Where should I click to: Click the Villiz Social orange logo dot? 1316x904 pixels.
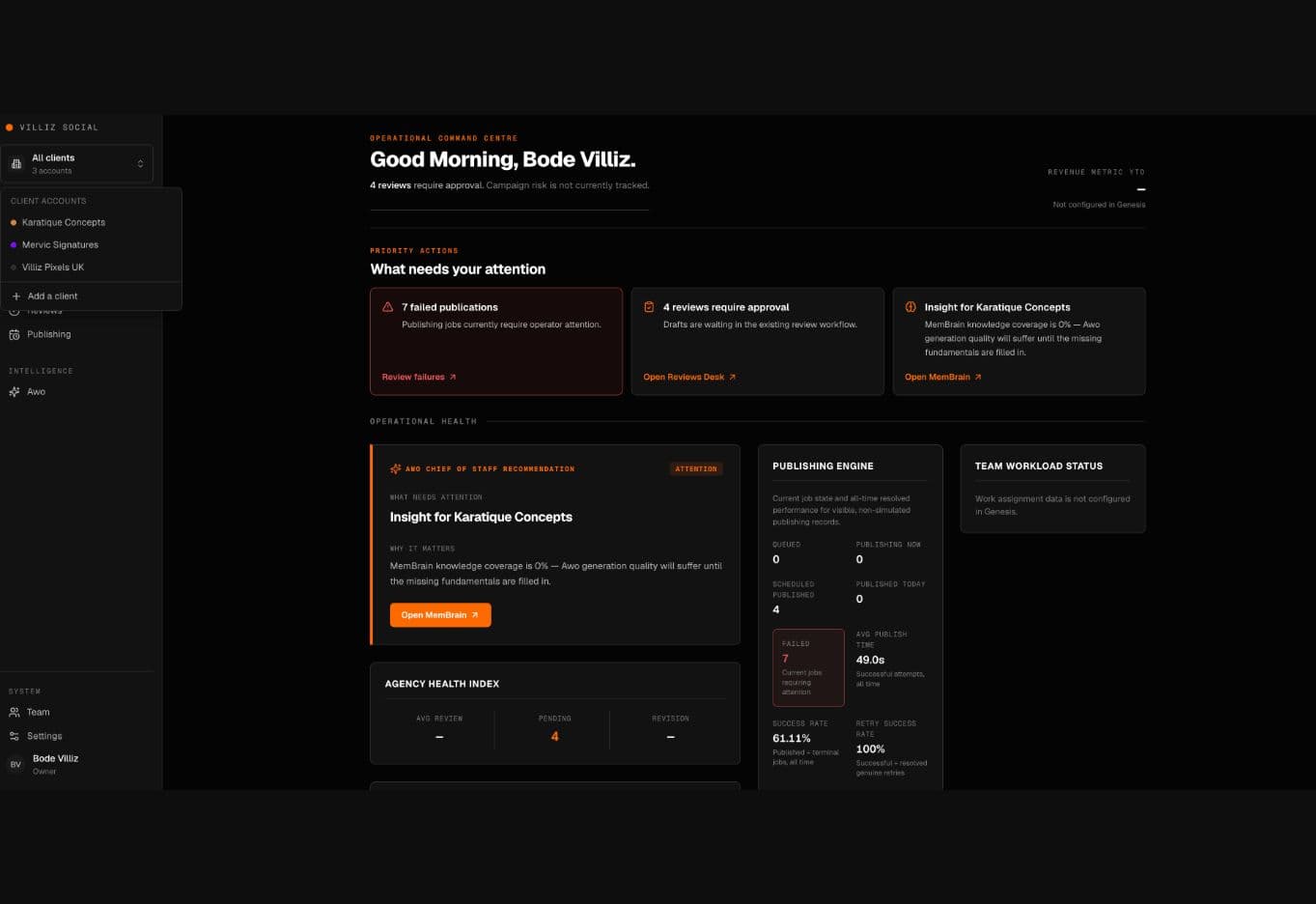[10, 127]
